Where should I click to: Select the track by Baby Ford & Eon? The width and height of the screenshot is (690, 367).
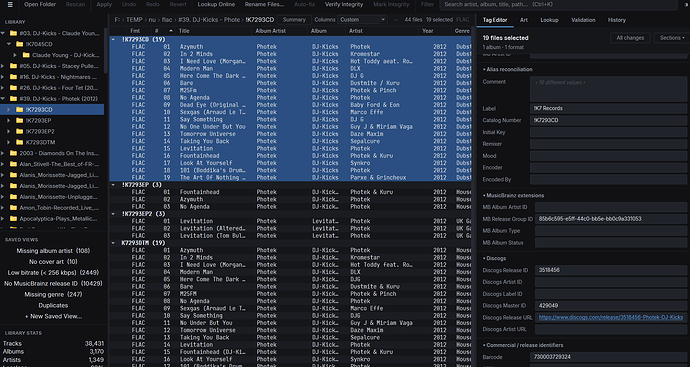pos(290,105)
